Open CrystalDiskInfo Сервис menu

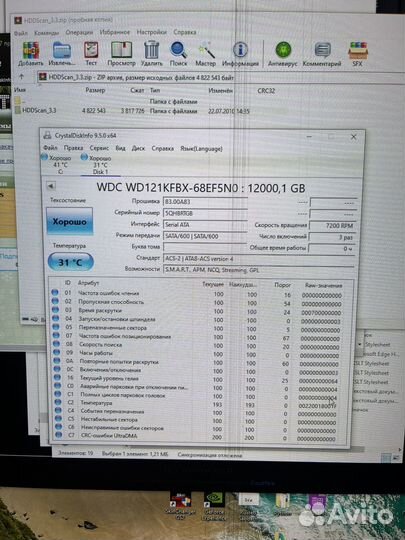coord(99,148)
